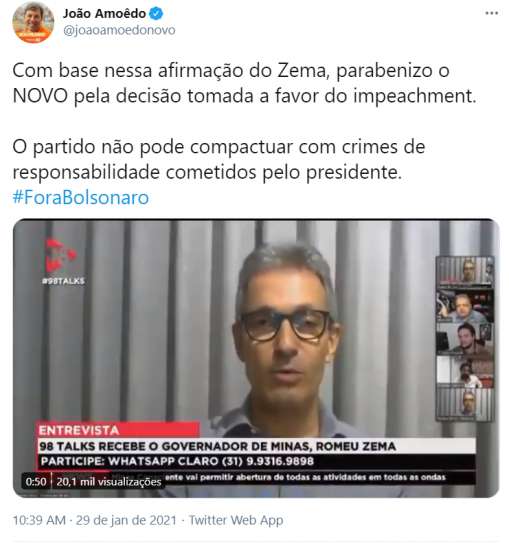
Task: Click the red ENTREVISTA banner
Action: (x=118, y=430)
